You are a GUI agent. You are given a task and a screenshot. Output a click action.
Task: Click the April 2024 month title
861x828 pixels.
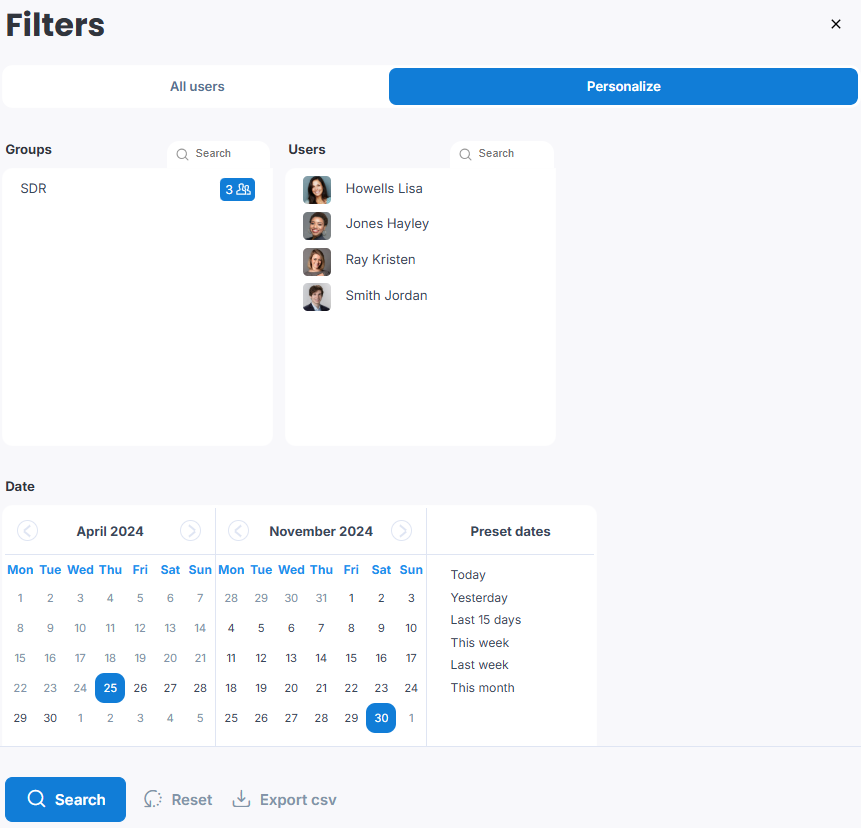click(110, 532)
